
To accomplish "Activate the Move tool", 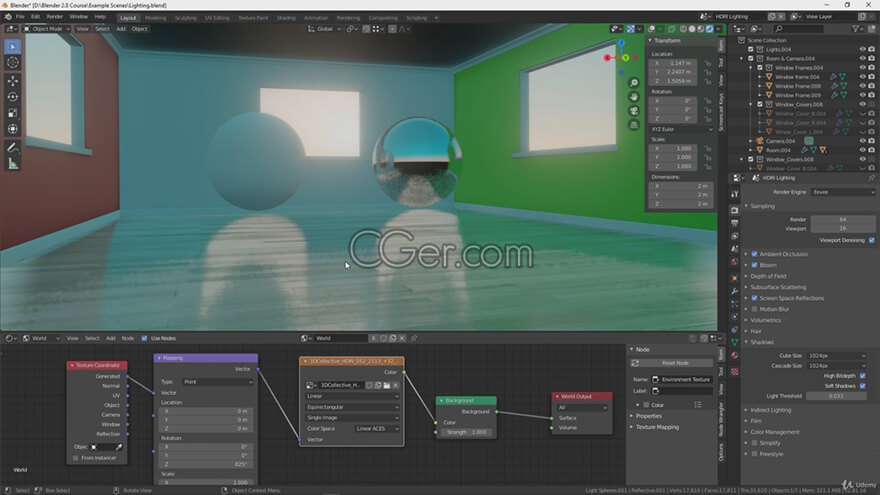I will tap(12, 81).
